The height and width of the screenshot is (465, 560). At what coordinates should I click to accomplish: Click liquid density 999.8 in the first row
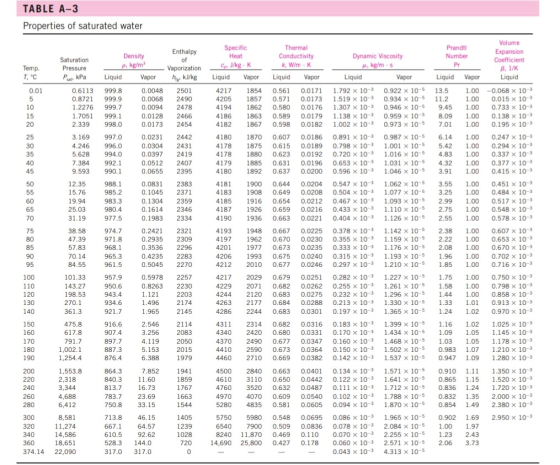[x=113, y=91]
